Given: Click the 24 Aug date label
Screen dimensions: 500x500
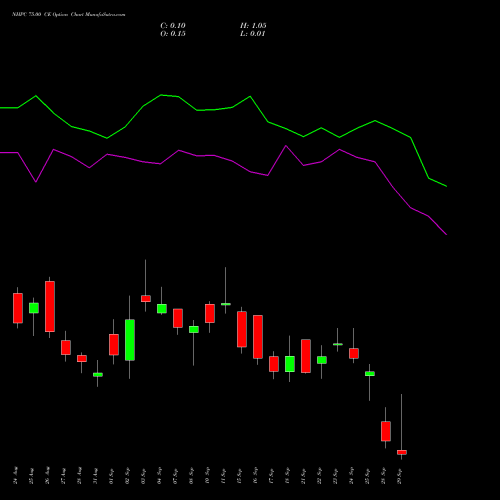Looking at the screenshot, I should (x=16, y=475).
